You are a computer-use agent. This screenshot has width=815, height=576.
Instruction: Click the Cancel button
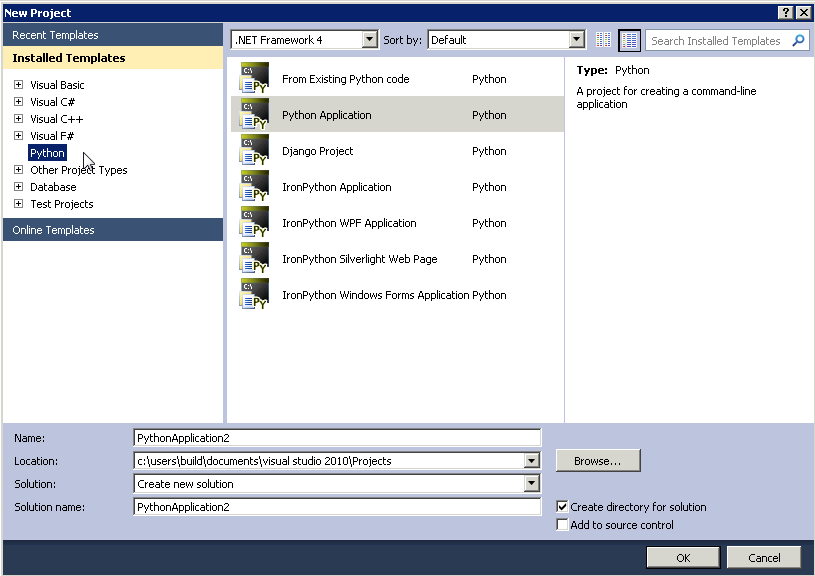point(764,558)
